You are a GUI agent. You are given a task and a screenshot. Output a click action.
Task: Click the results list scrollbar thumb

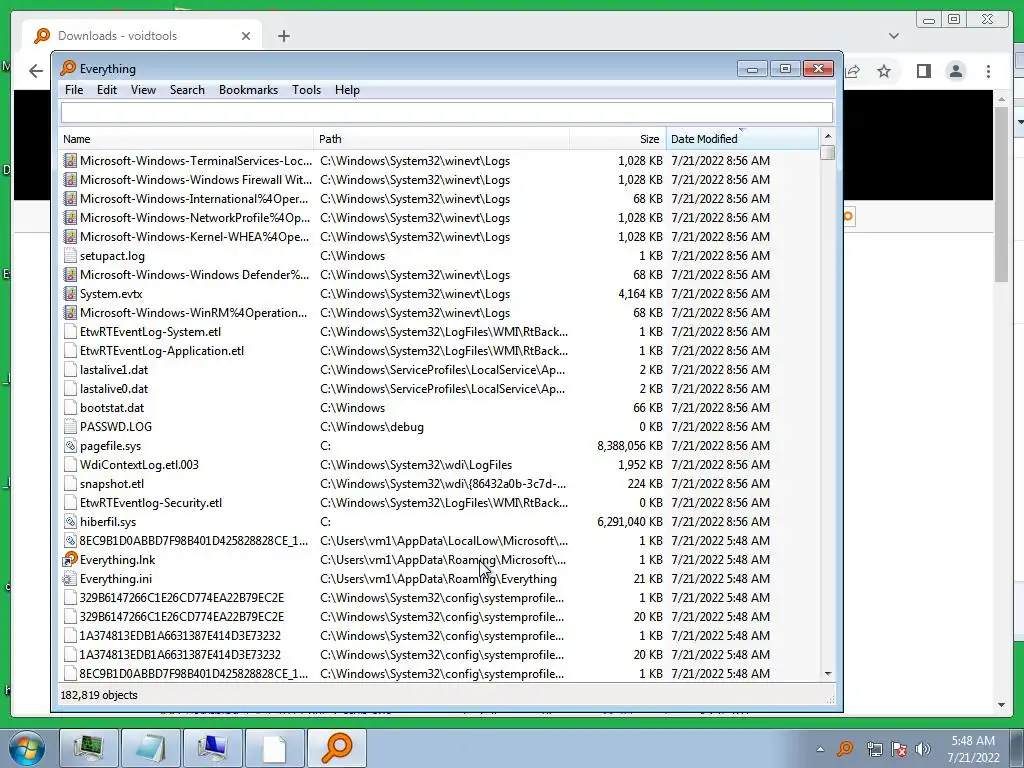click(827, 152)
